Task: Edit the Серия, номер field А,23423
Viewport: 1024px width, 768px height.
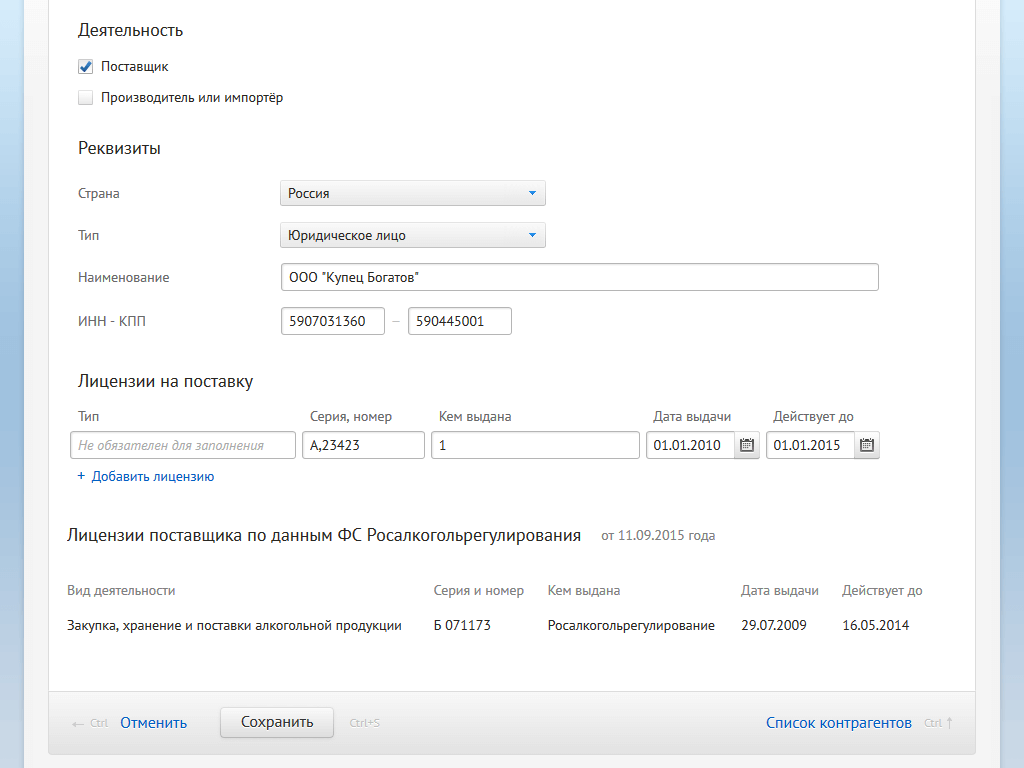Action: (363, 445)
